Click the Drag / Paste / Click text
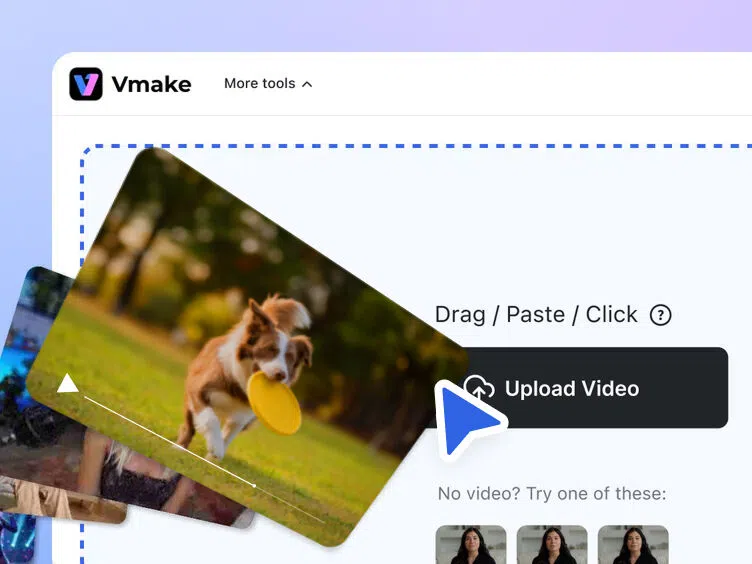 (536, 315)
